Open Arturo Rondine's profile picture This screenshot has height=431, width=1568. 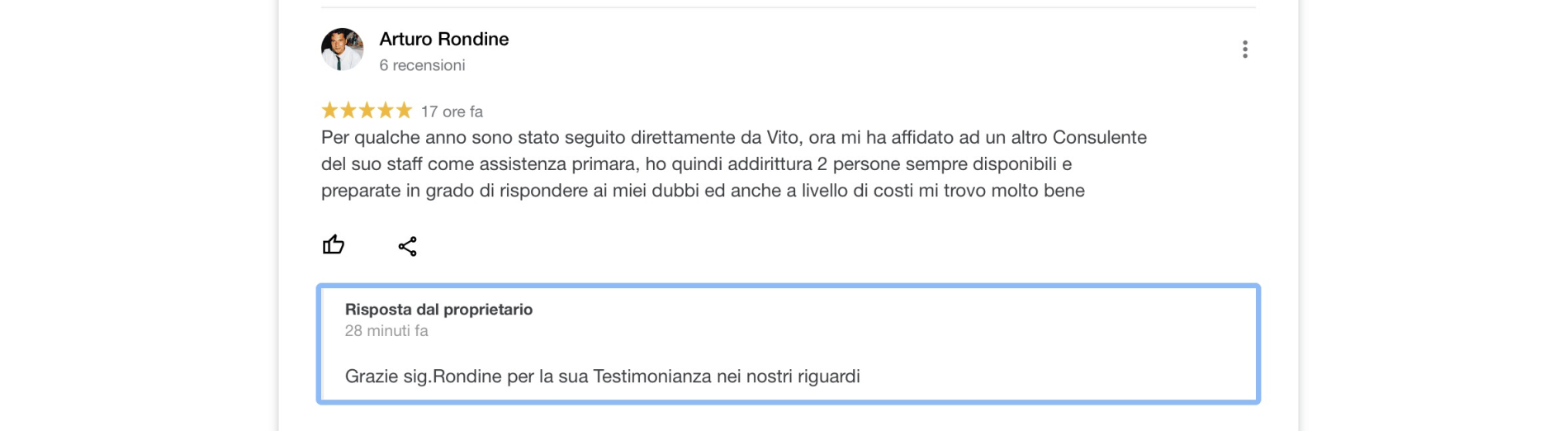tap(342, 50)
